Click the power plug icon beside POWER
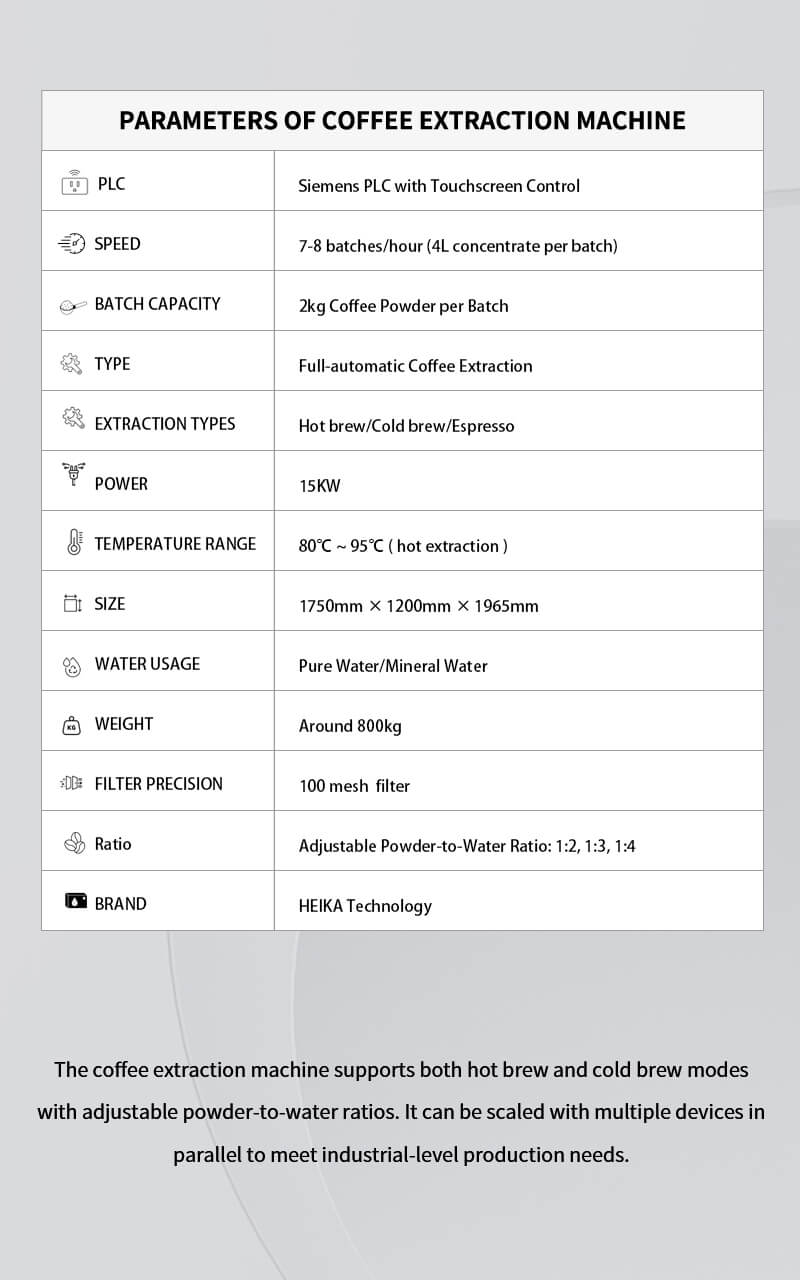This screenshot has width=800, height=1280. click(x=73, y=475)
